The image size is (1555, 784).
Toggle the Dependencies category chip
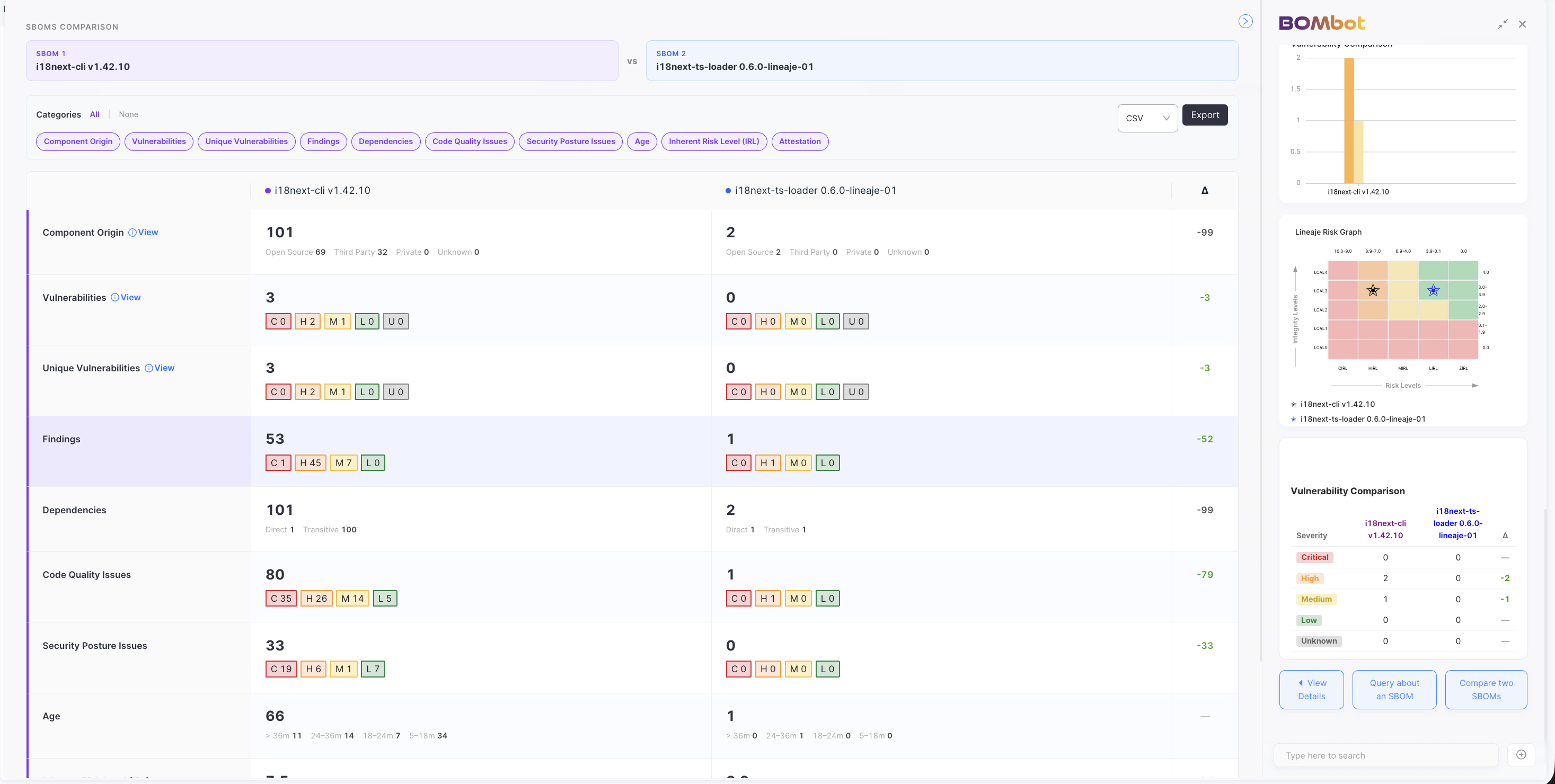click(386, 141)
